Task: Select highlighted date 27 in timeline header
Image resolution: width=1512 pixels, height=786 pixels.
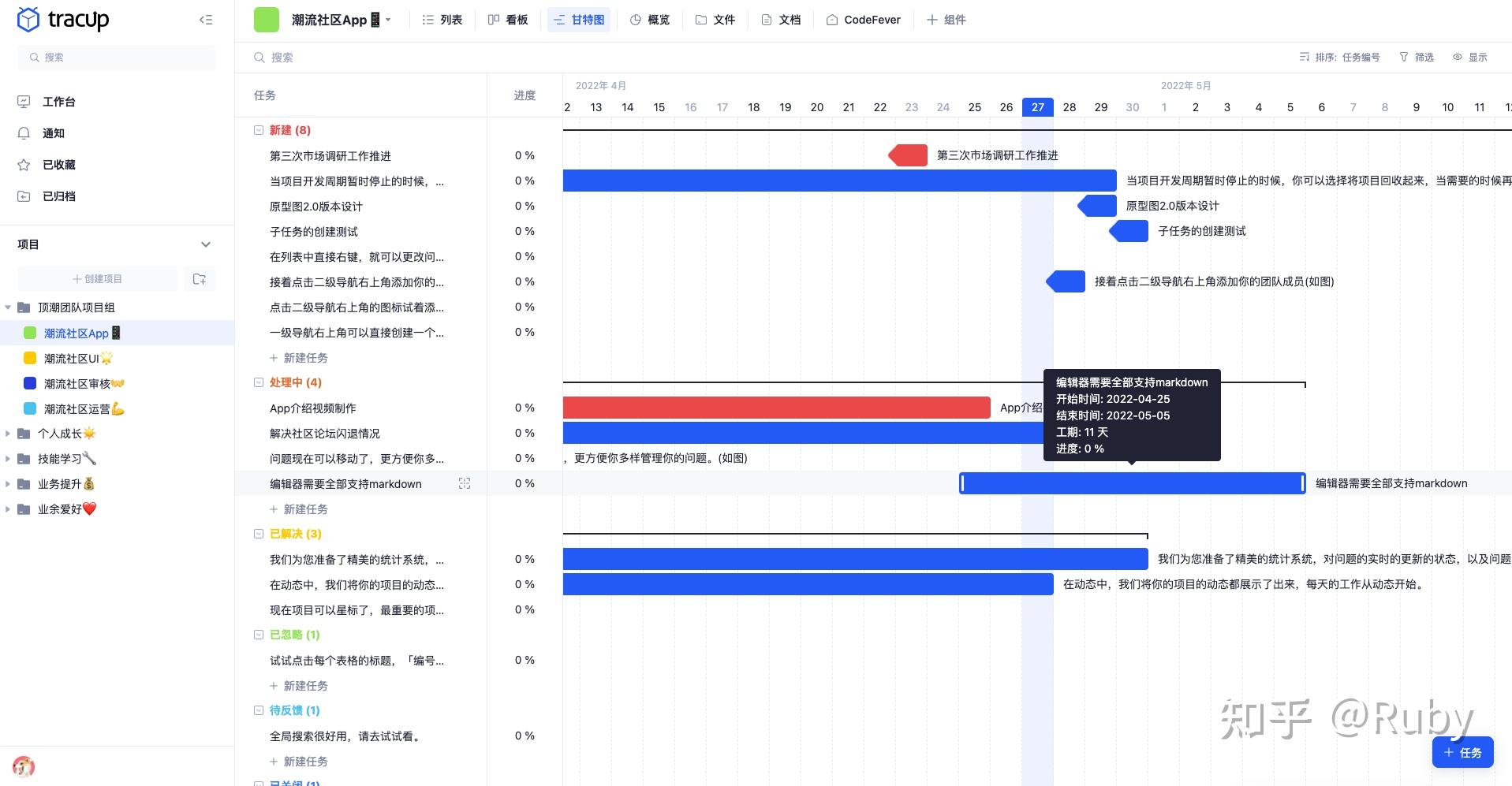Action: click(1038, 107)
